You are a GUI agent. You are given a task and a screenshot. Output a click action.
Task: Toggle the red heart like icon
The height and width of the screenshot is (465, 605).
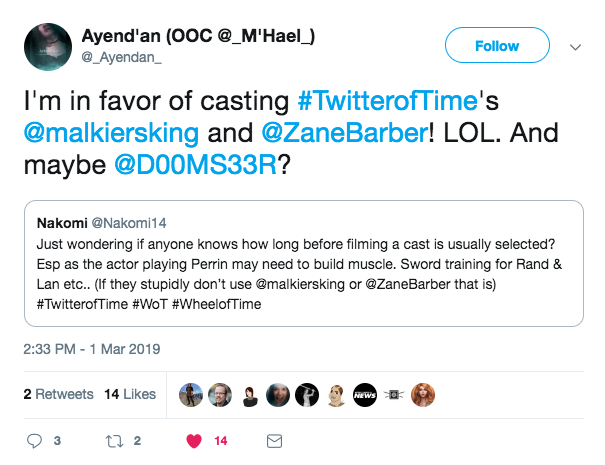[x=195, y=440]
